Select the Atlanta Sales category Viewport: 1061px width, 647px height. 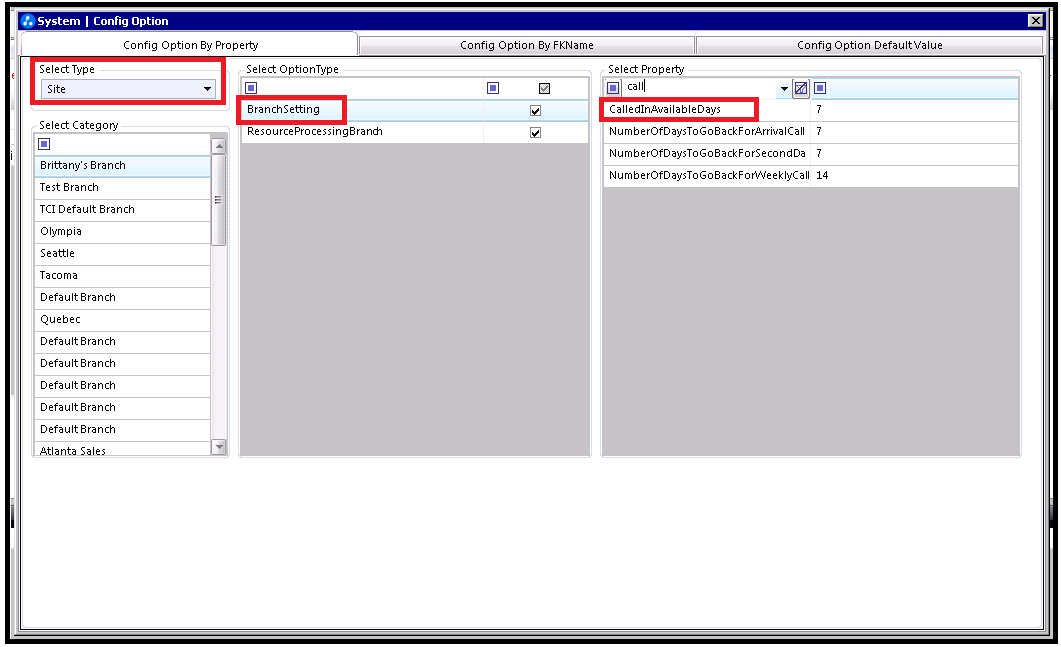pos(122,450)
